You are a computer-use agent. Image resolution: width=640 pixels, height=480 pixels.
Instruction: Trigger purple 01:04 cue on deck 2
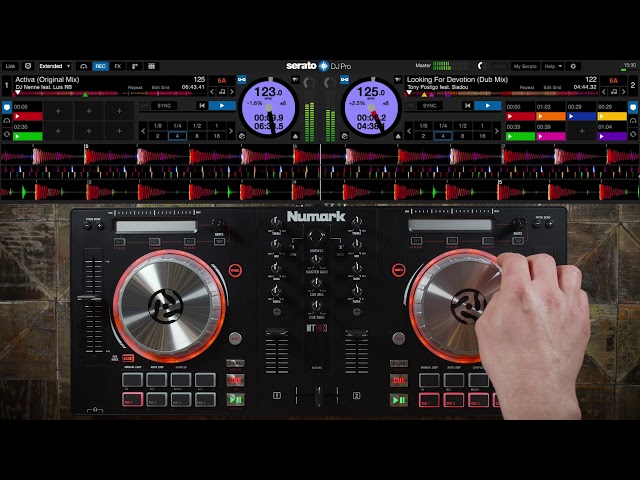612,136
